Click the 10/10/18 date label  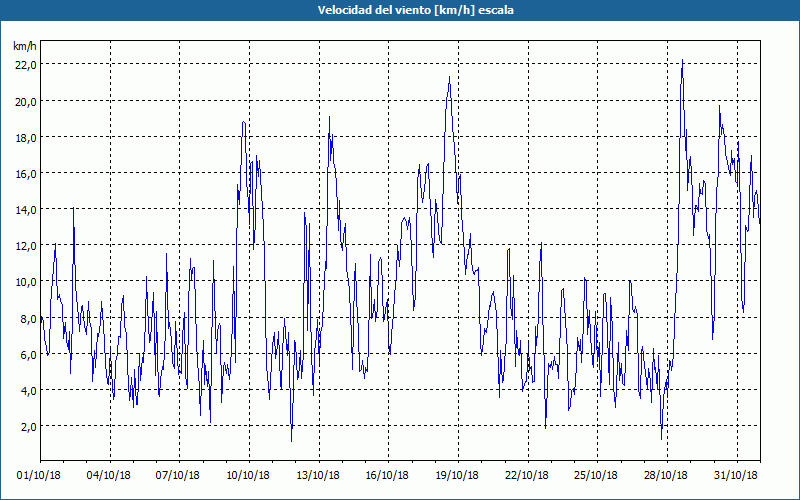pyautogui.click(x=247, y=475)
